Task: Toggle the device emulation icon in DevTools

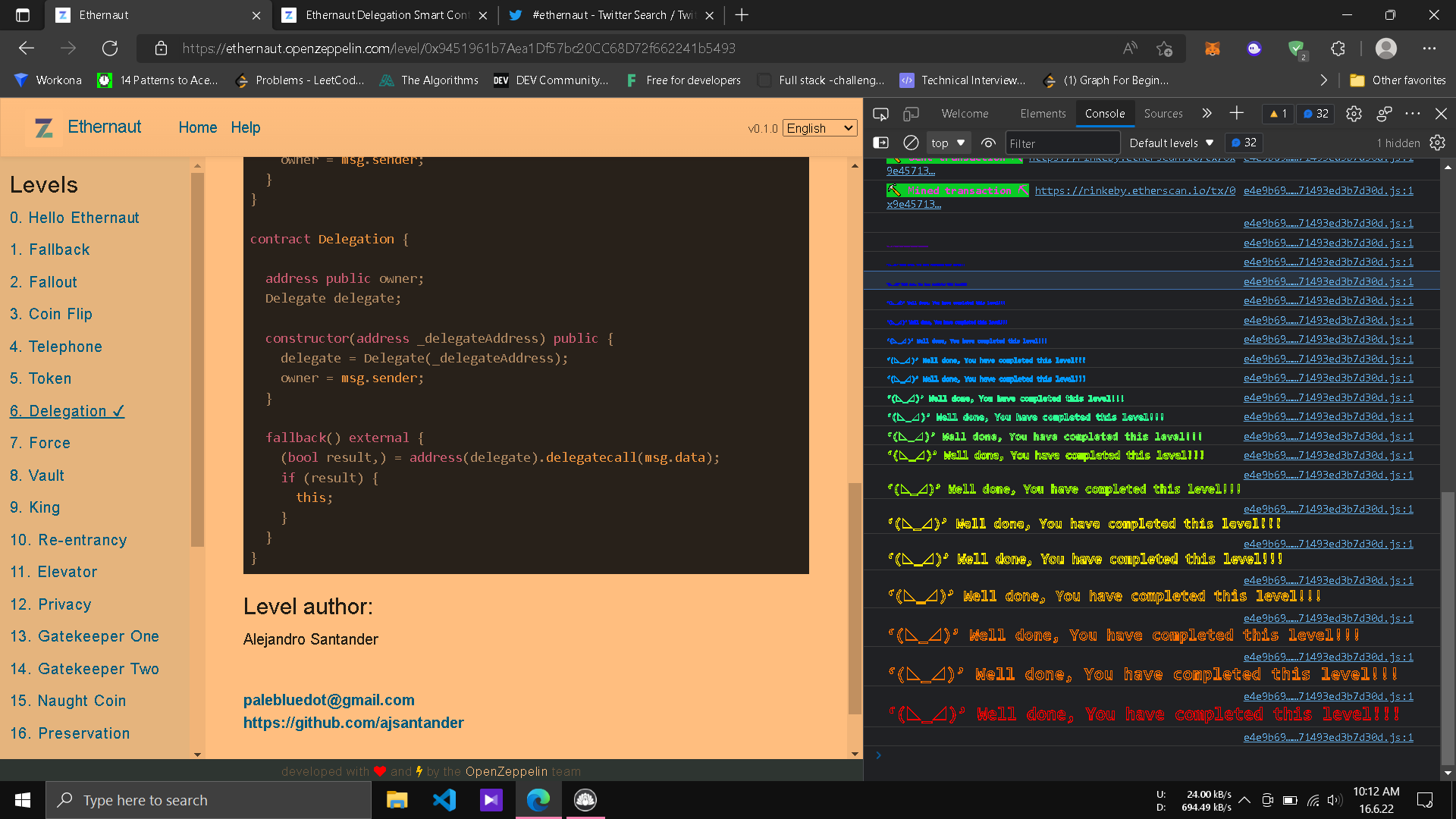Action: point(911,114)
